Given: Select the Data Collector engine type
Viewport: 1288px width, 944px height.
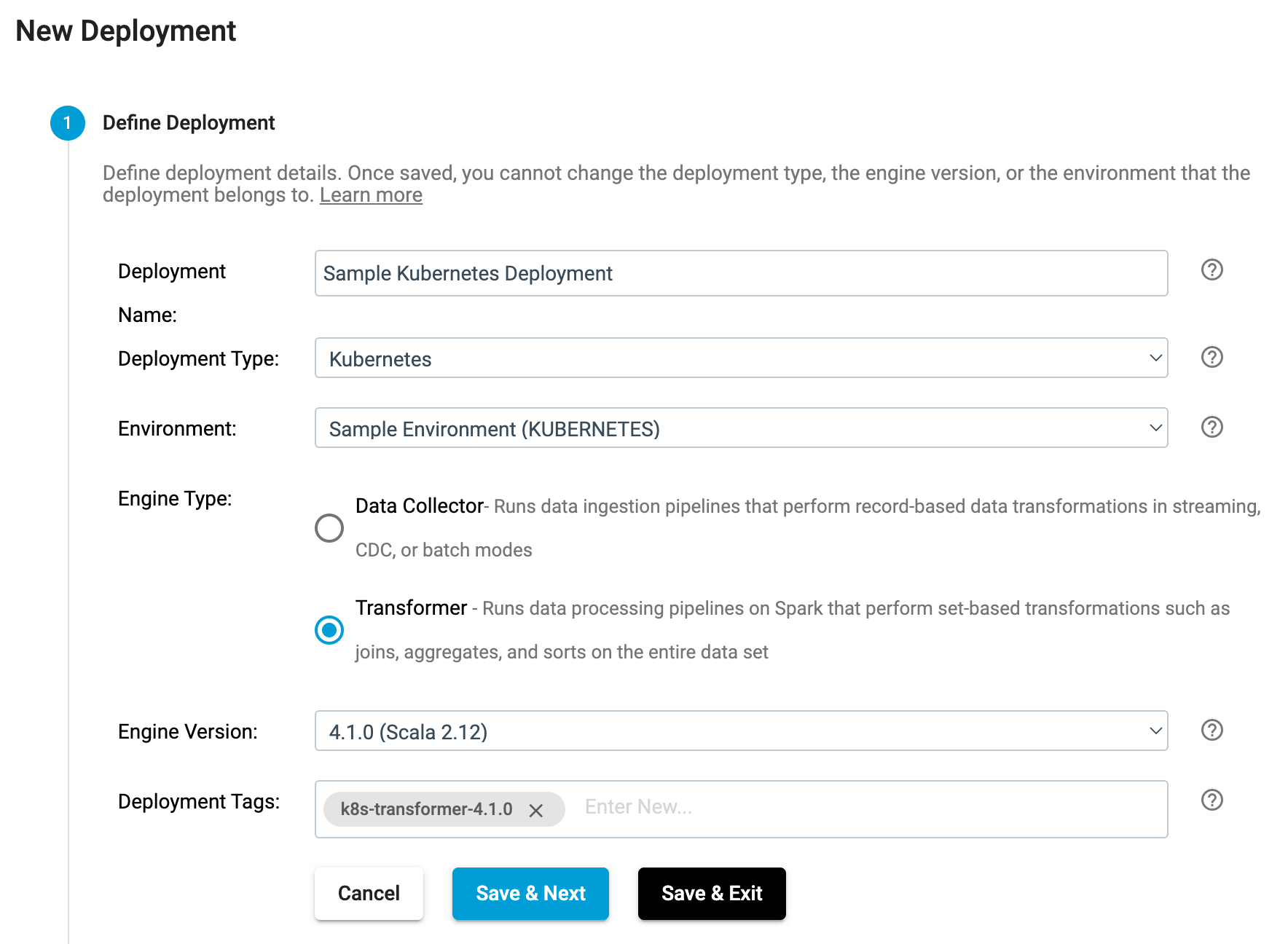Looking at the screenshot, I should tap(329, 528).
